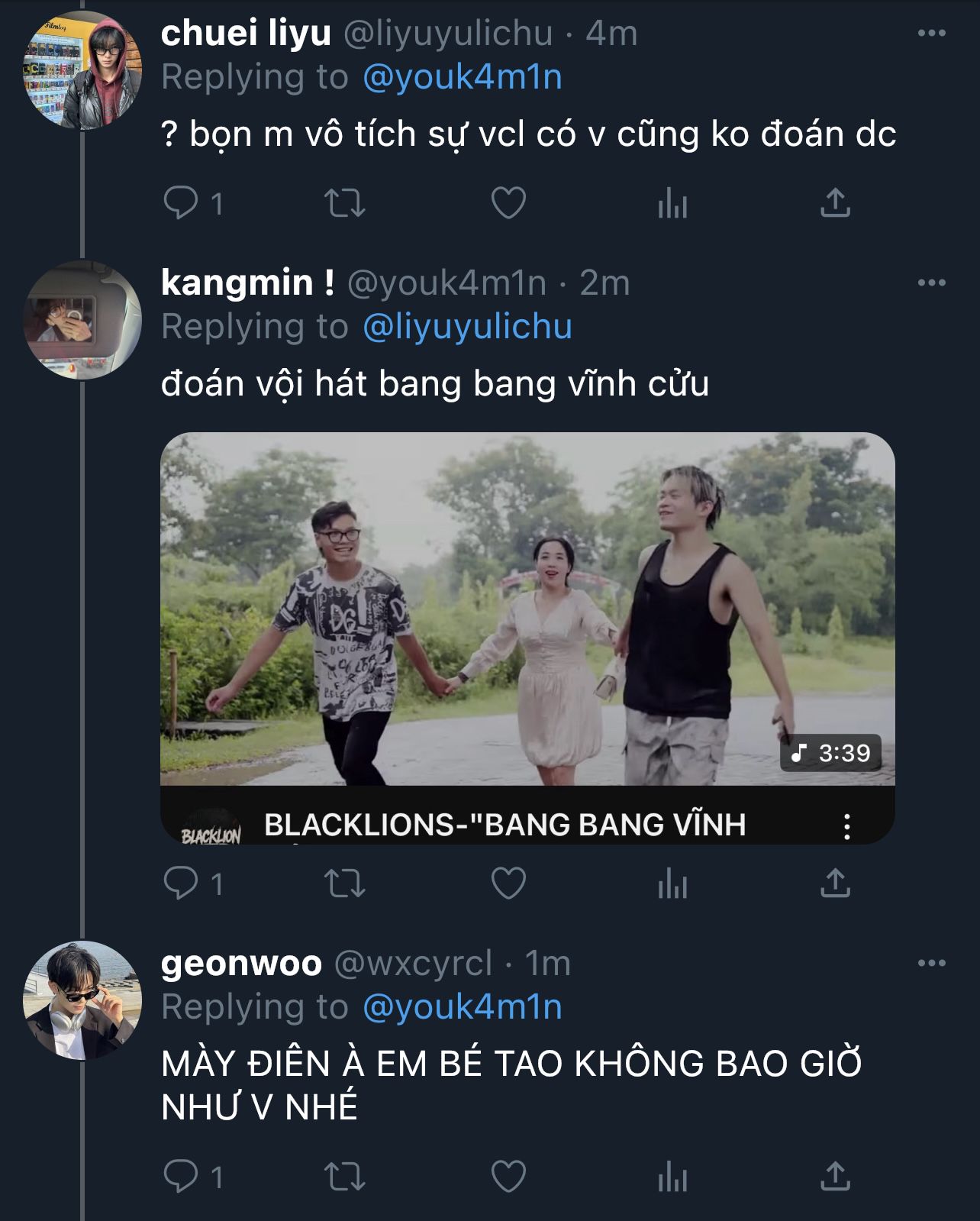Retweet chuei liyu's tweet
Image resolution: width=980 pixels, height=1221 pixels.
345,203
